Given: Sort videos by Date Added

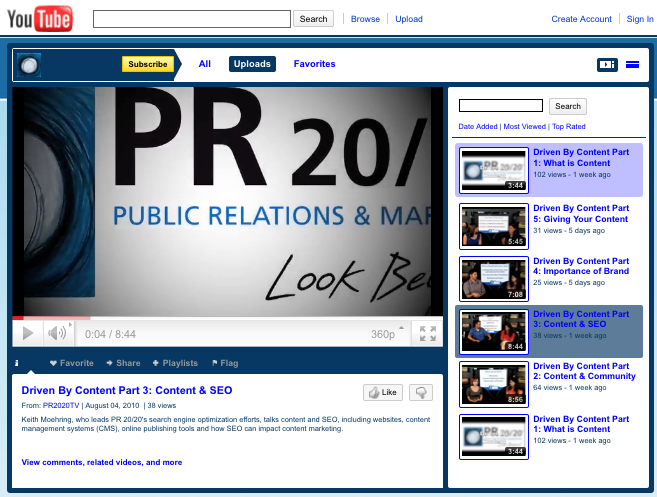Looking at the screenshot, I should point(478,126).
